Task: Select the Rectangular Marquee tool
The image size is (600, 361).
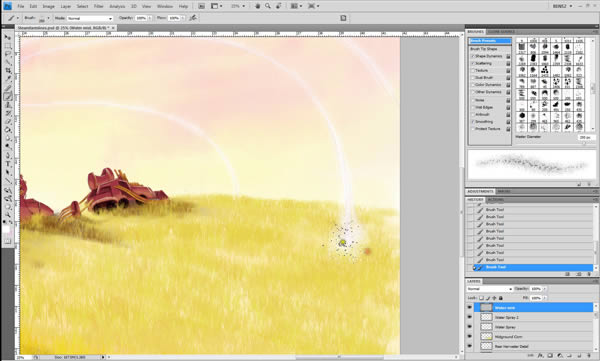Action: tap(7, 46)
